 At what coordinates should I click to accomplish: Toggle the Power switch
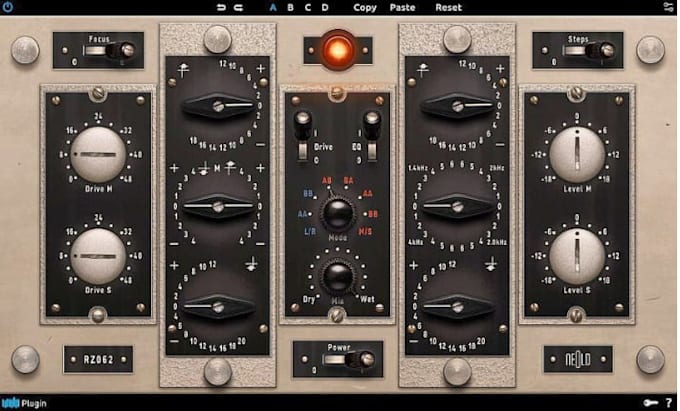tap(350, 359)
